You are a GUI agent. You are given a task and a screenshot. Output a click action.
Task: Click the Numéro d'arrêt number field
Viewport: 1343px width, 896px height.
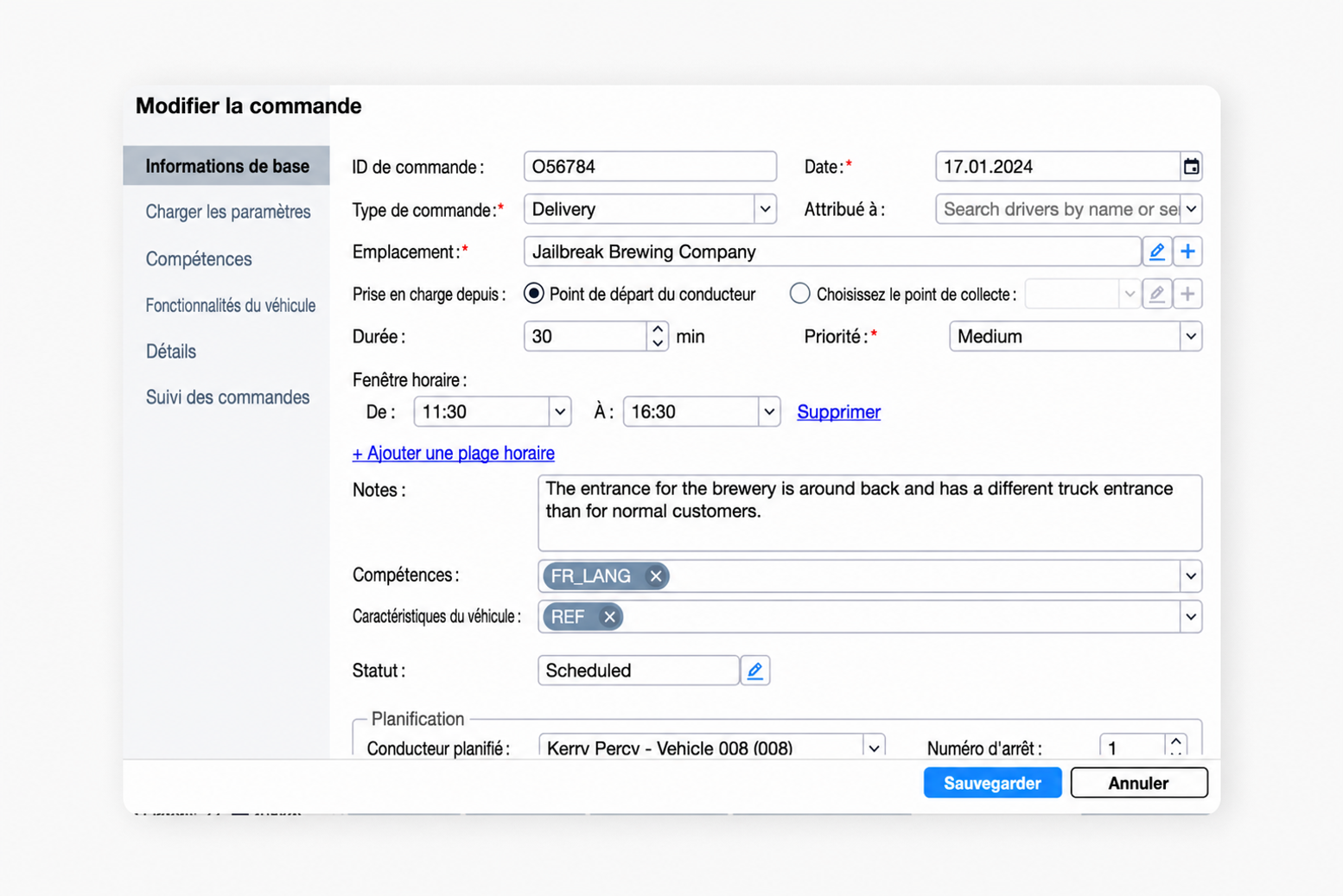(x=1132, y=747)
